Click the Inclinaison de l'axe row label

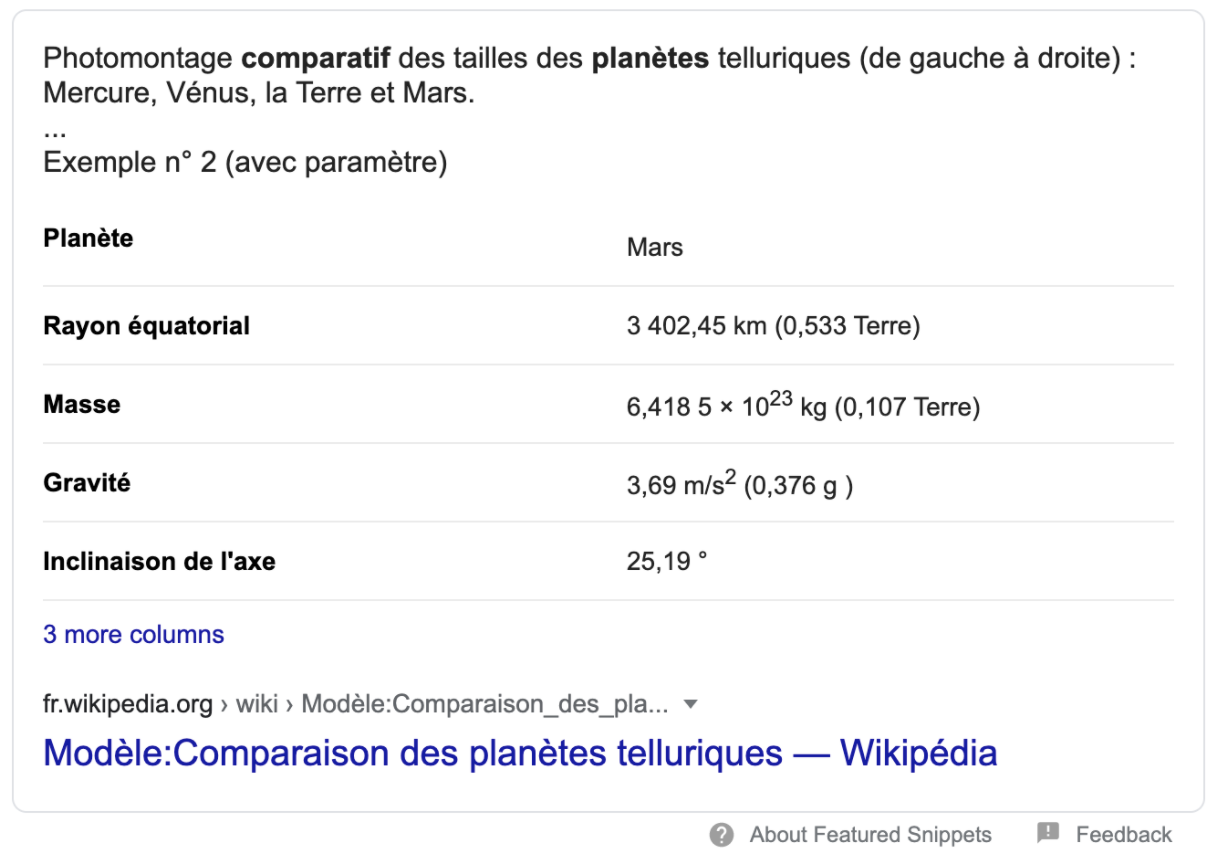tap(159, 562)
